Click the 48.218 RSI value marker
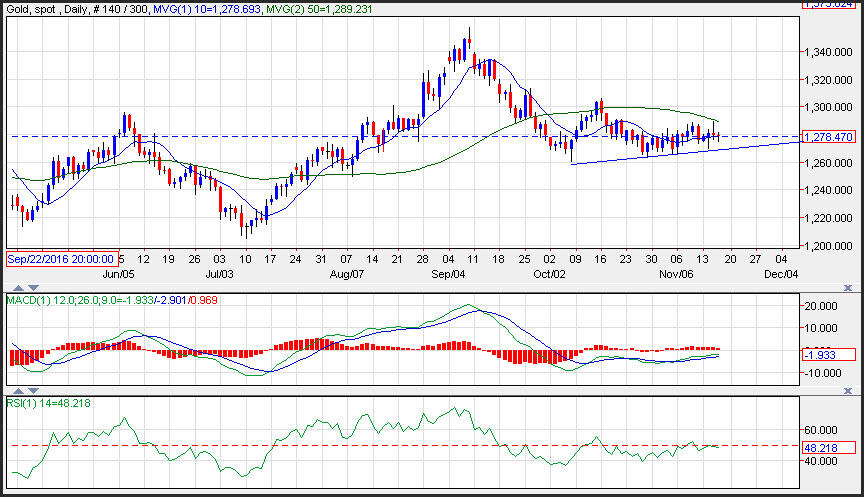Screen dimensions: 864x497 pyautogui.click(x=827, y=446)
